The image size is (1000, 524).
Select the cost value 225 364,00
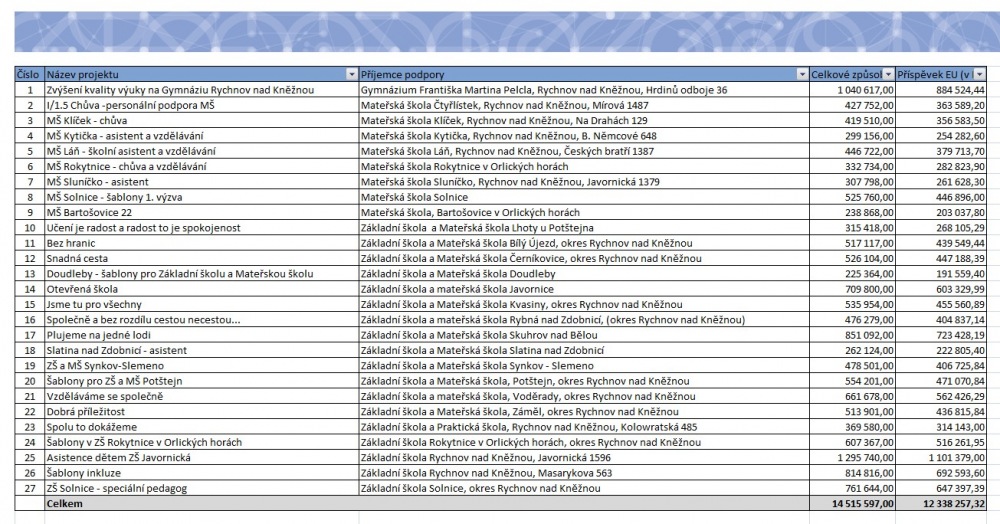853,273
